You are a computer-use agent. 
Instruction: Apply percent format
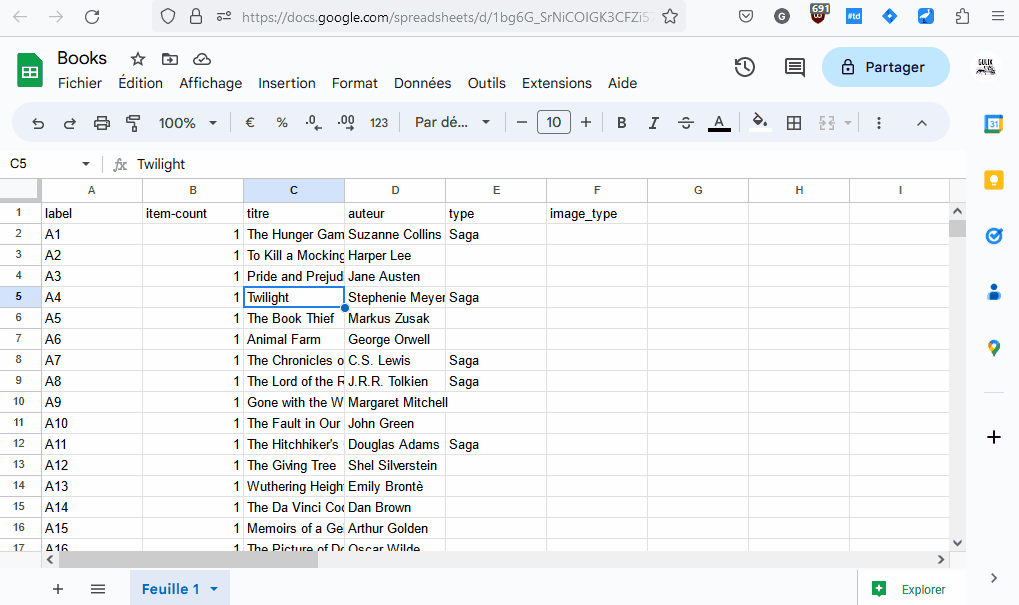281,123
